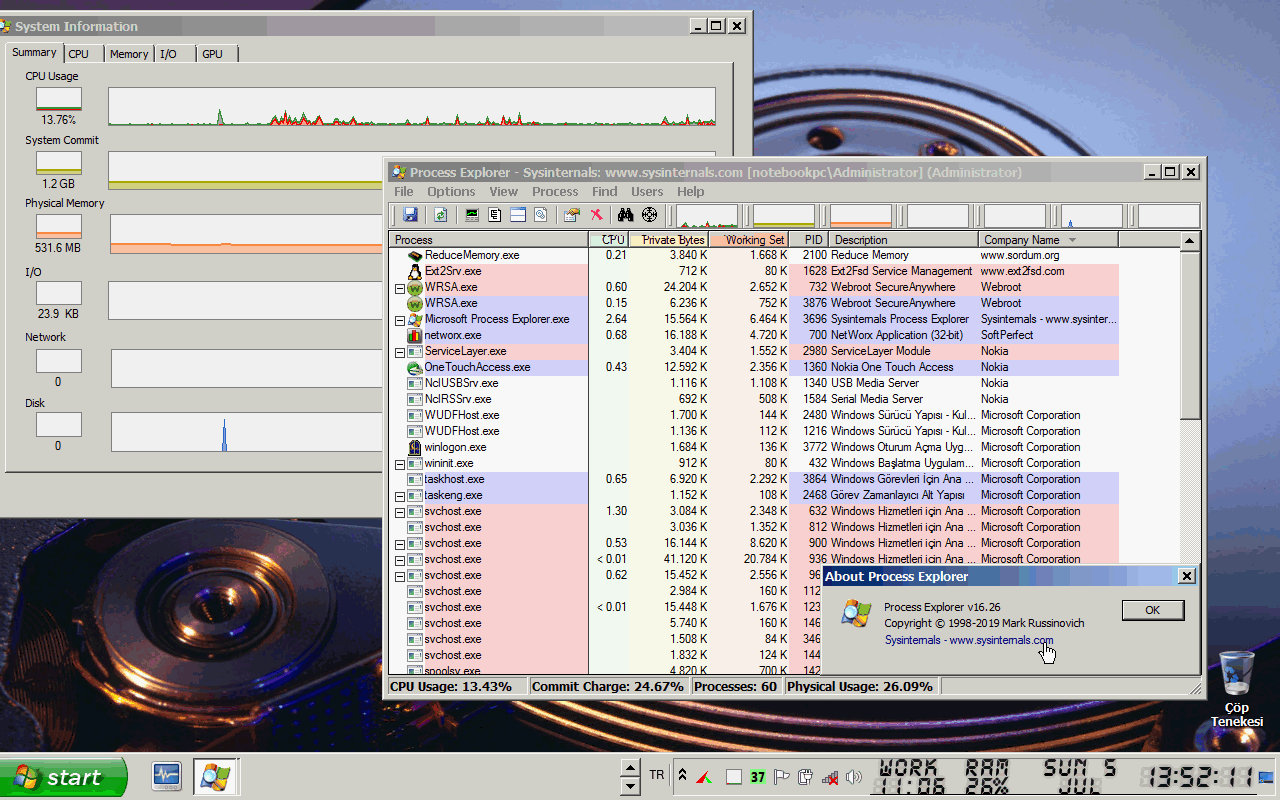Open System Information via toolbar icon
This screenshot has height=800, width=1280.
pos(471,215)
